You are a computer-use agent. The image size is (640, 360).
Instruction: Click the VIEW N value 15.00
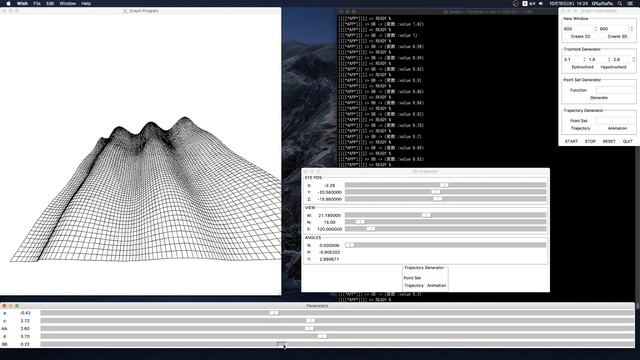[x=329, y=222]
